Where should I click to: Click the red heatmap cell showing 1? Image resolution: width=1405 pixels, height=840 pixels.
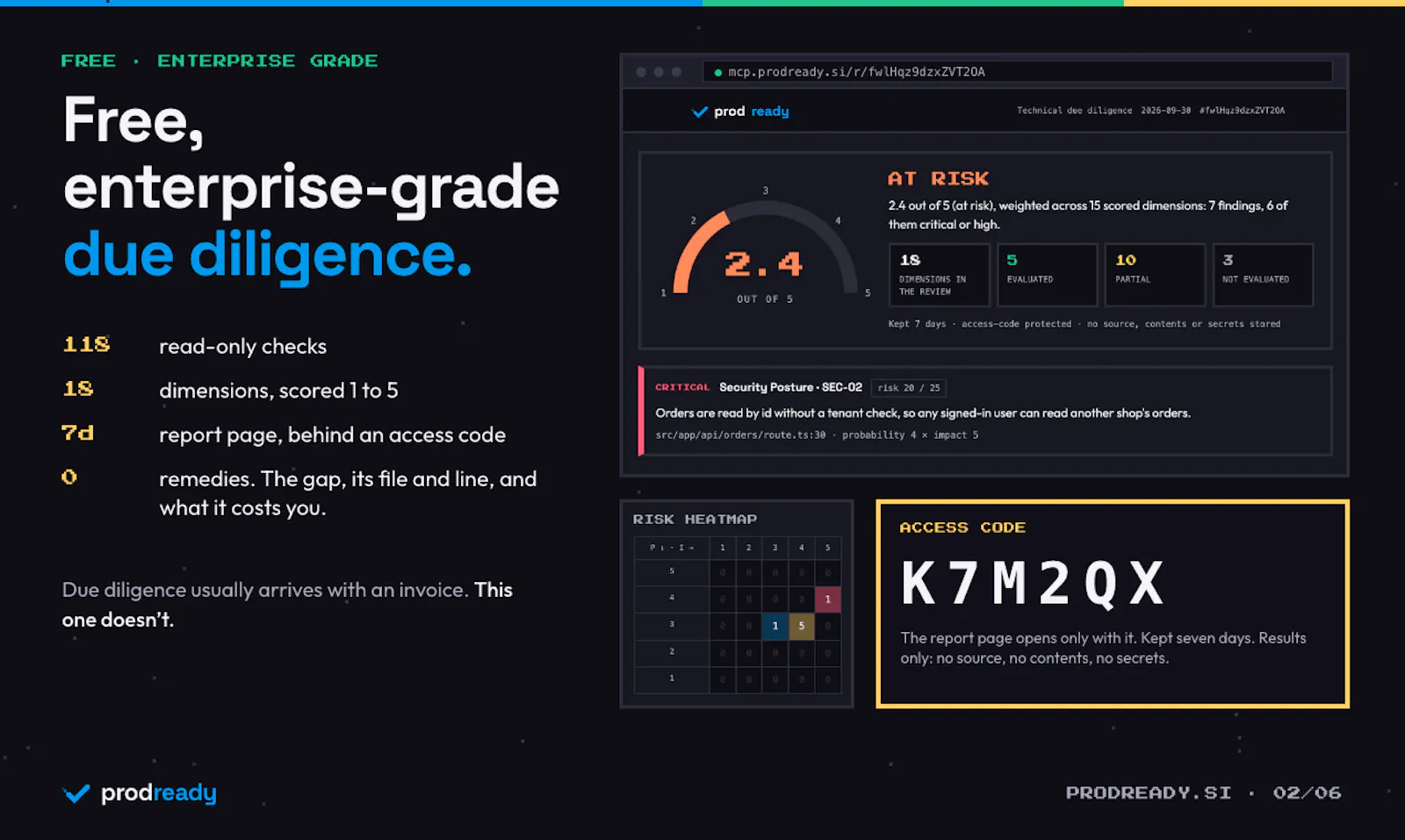[827, 599]
